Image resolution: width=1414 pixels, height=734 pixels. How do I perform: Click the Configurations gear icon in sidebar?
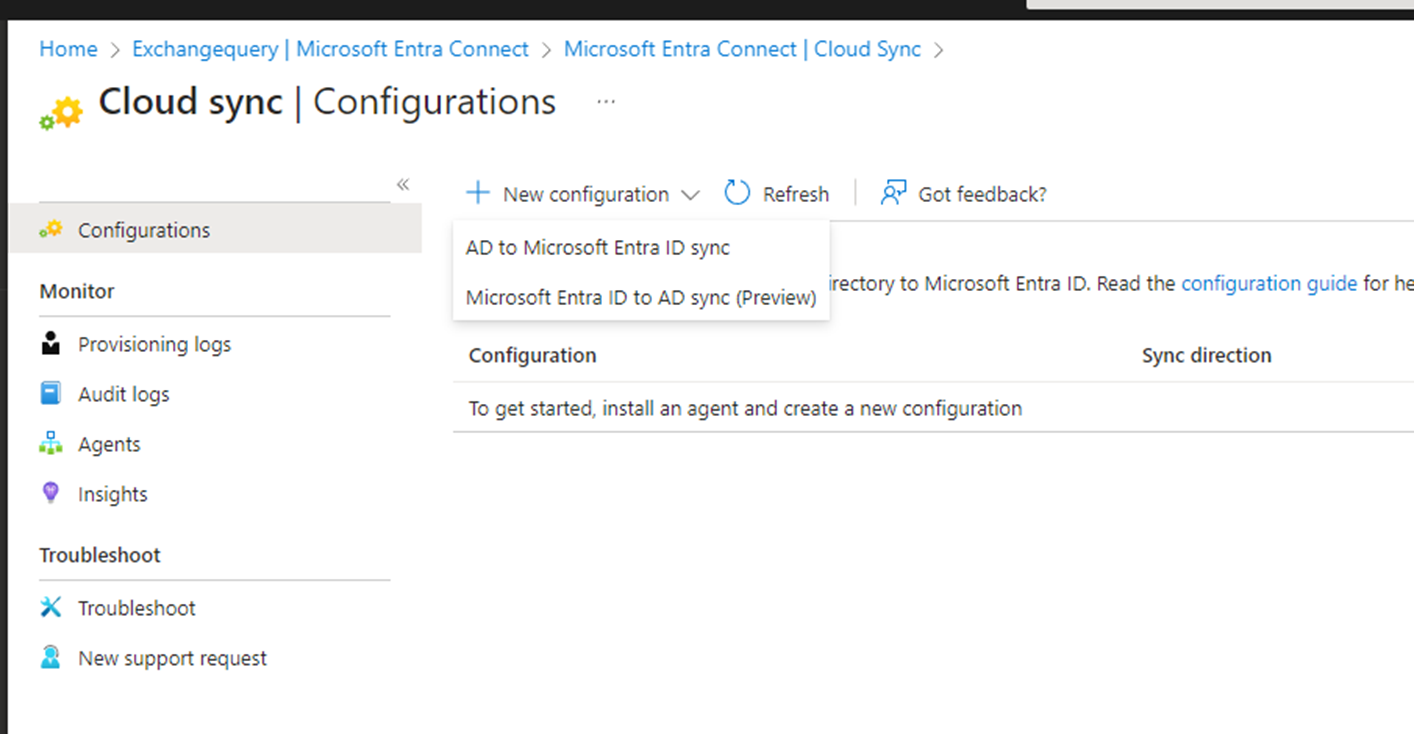[x=51, y=230]
